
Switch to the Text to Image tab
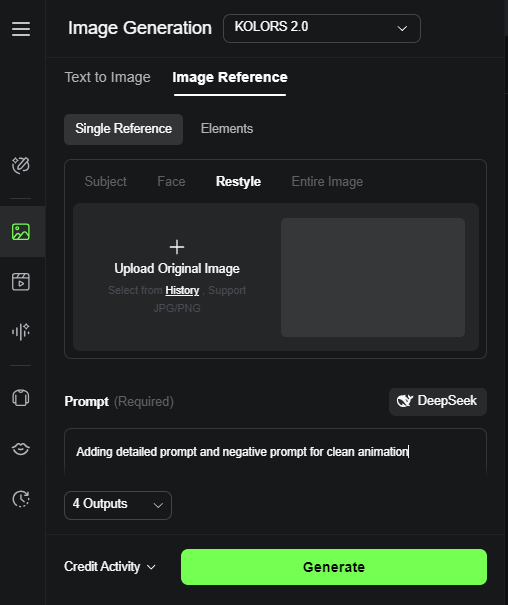coord(108,77)
